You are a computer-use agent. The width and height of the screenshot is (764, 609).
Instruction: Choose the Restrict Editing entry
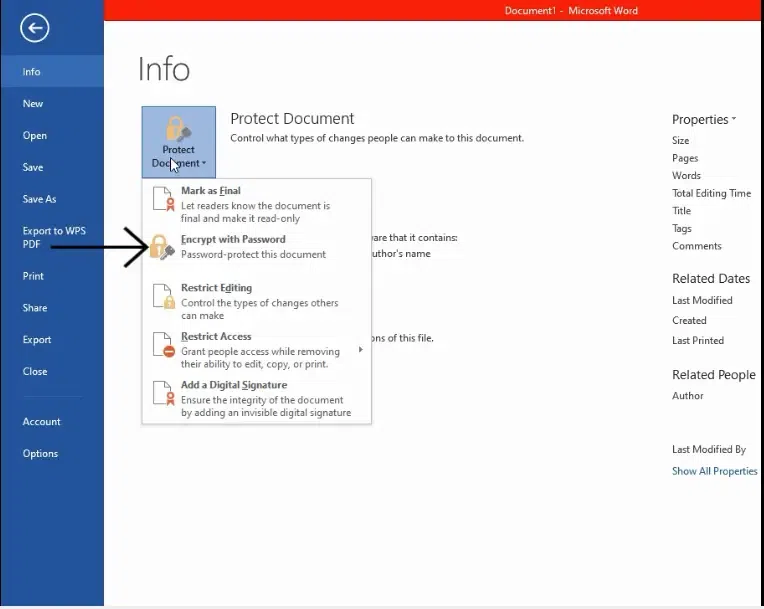tap(257, 301)
